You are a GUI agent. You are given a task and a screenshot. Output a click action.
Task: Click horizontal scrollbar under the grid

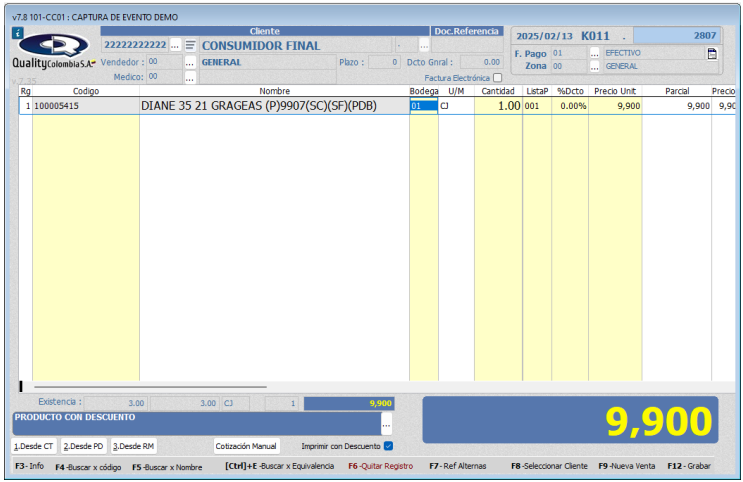150,387
